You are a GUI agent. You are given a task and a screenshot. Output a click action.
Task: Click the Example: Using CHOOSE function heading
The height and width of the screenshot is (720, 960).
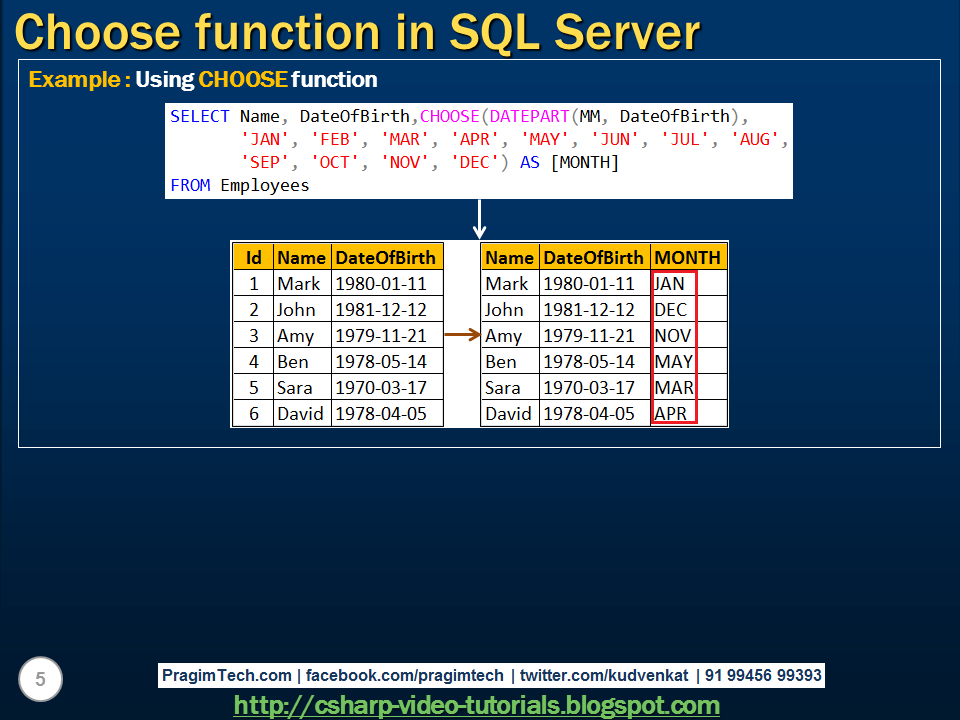(204, 79)
